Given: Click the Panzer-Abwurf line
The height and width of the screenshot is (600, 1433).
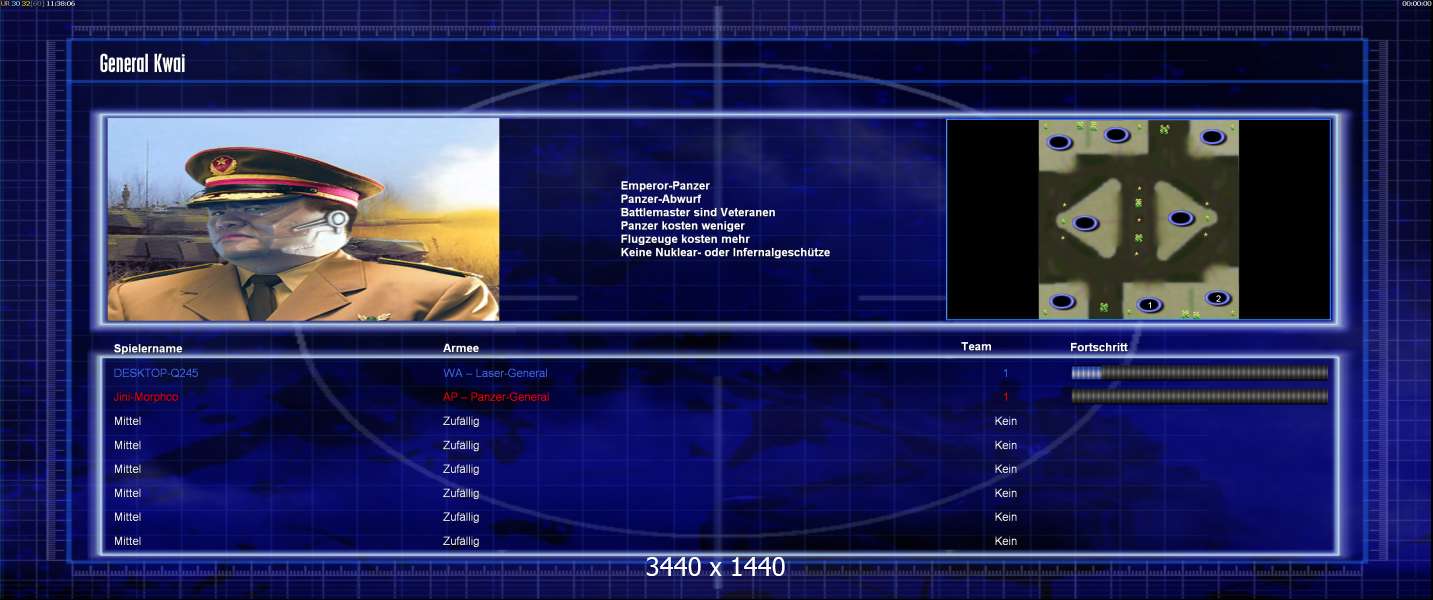Looking at the screenshot, I should coord(660,199).
